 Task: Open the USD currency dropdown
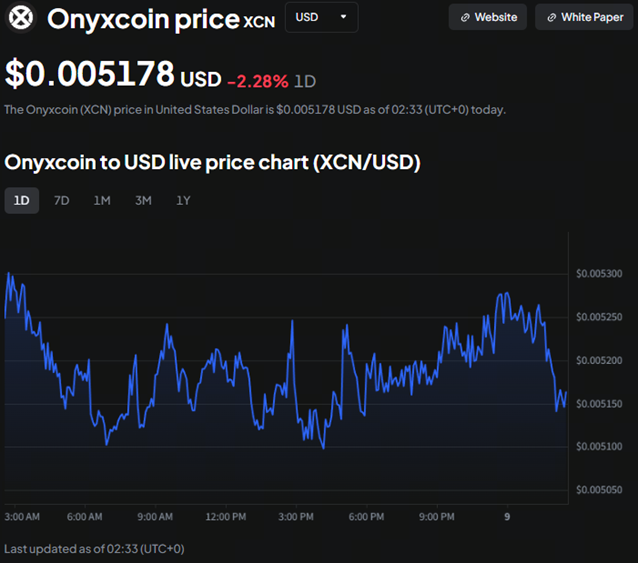(320, 17)
